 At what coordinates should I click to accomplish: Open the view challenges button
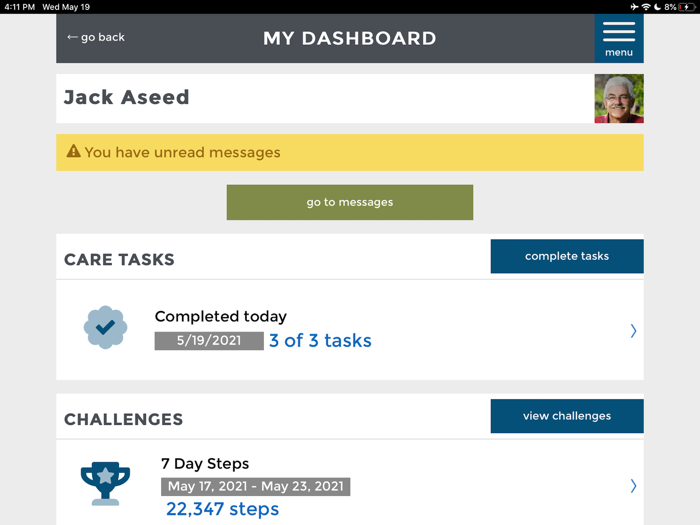567,416
